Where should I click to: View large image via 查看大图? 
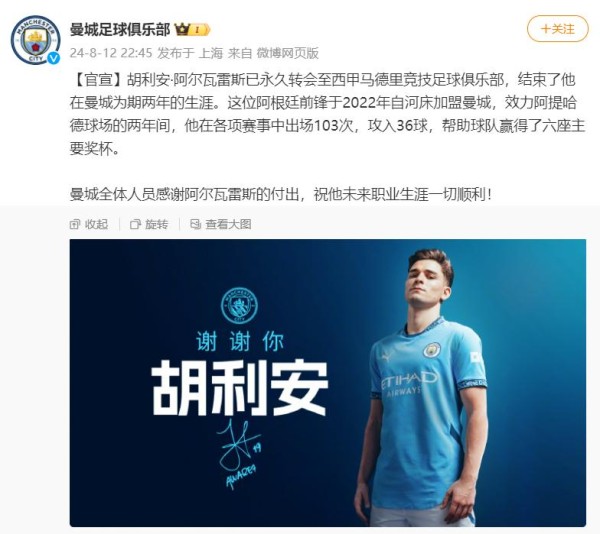click(x=221, y=224)
